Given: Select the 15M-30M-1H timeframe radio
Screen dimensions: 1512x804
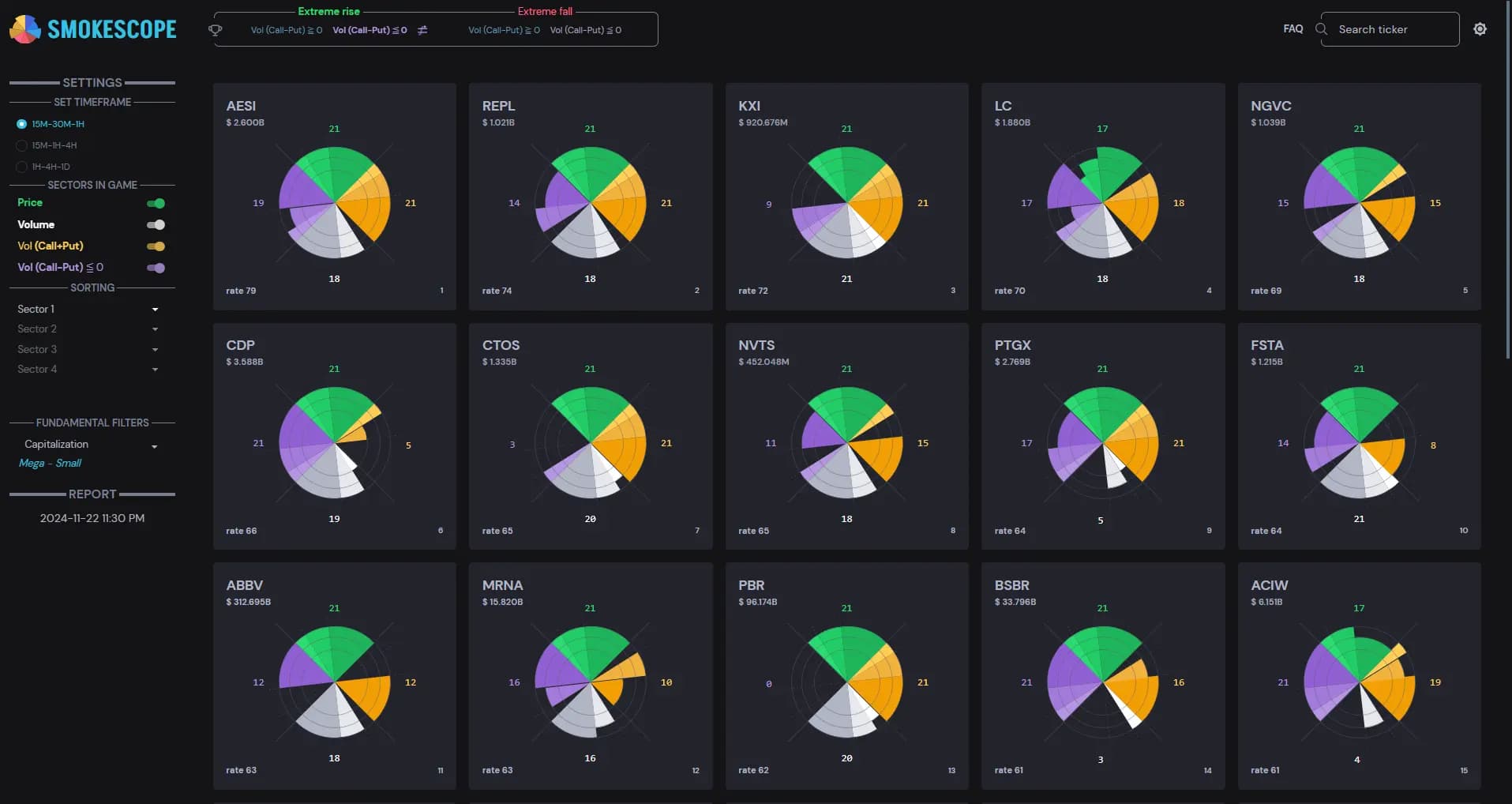Looking at the screenshot, I should click(x=21, y=124).
